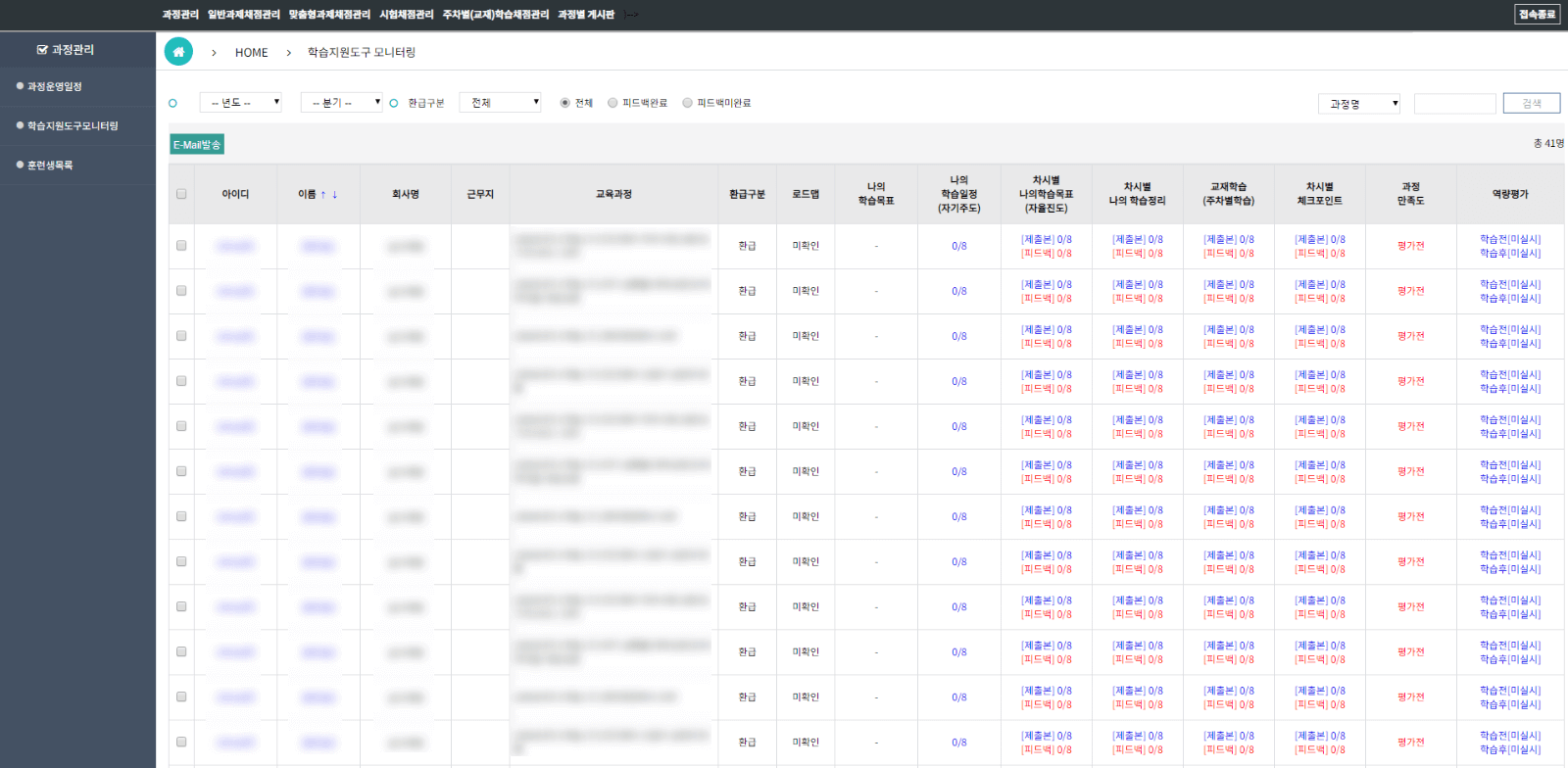Open first row's [피드백] 0/8 under 교재학습

click(x=1229, y=253)
